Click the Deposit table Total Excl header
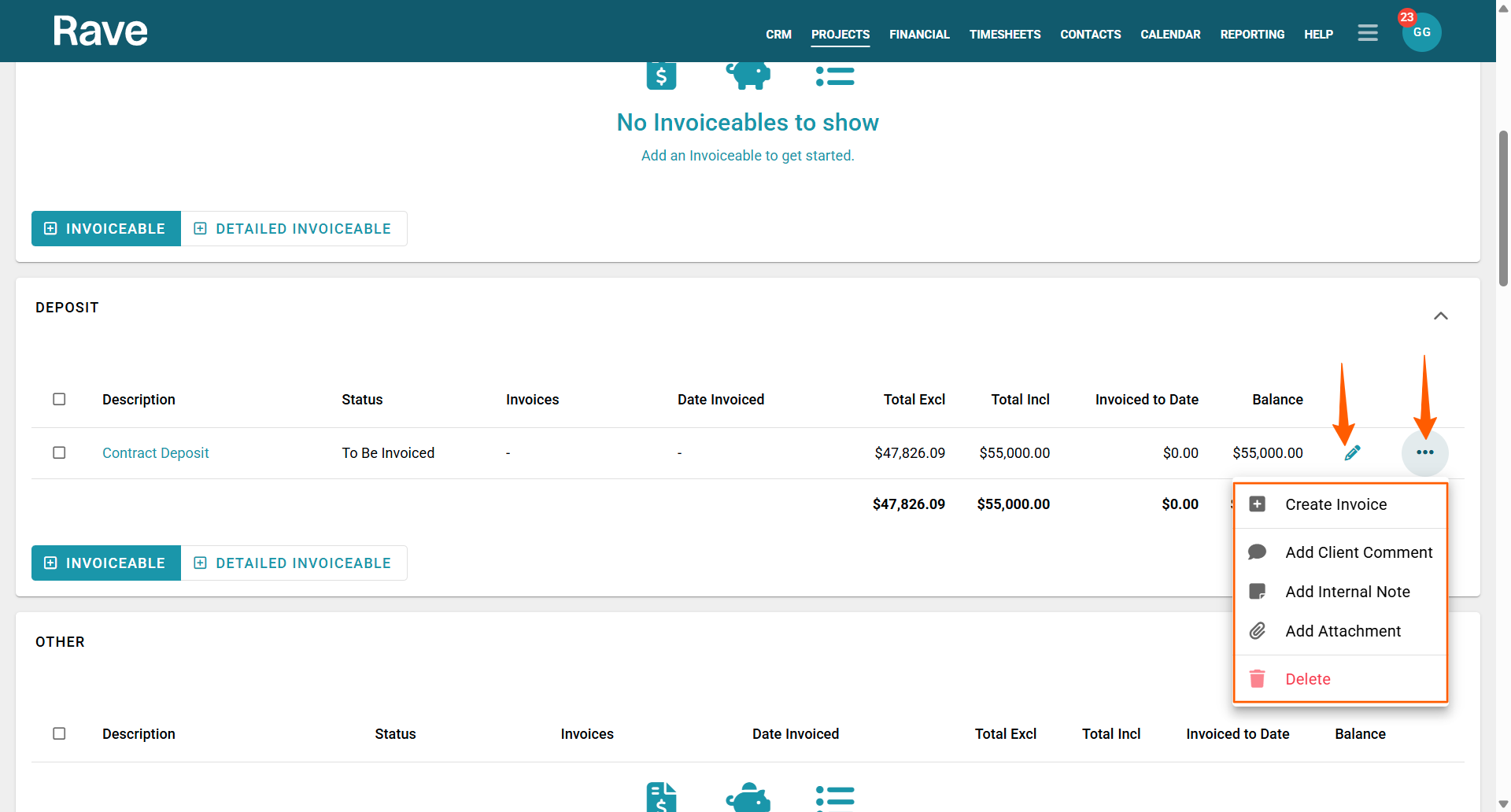The height and width of the screenshot is (812, 1511). [x=914, y=399]
